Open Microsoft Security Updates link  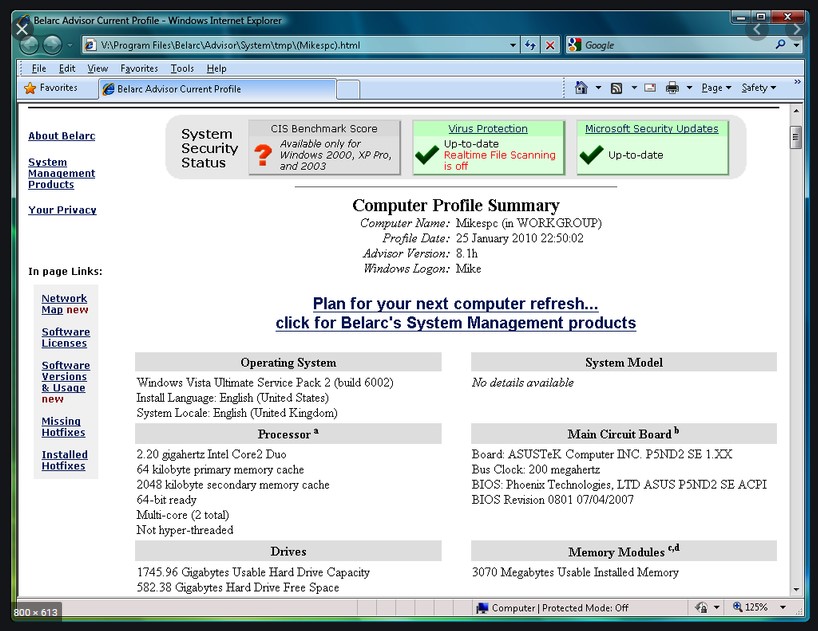[x=652, y=128]
